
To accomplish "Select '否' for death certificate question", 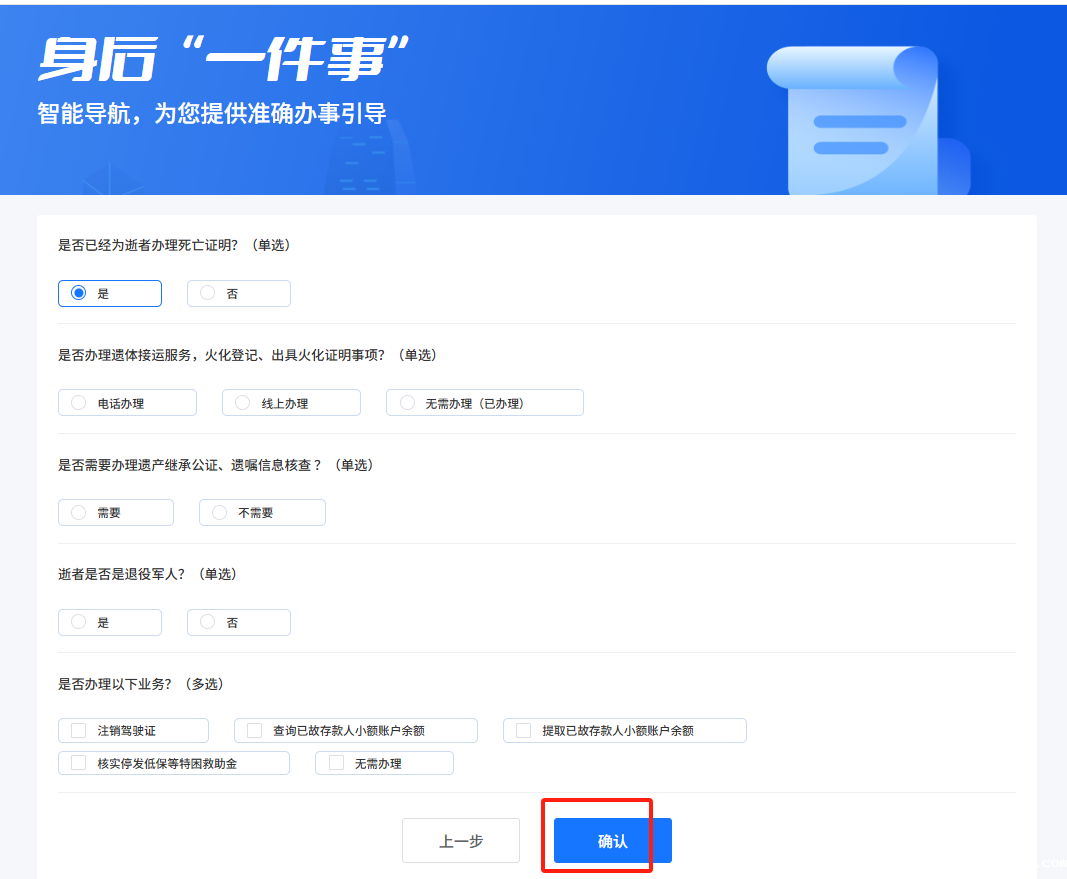I will [x=208, y=293].
